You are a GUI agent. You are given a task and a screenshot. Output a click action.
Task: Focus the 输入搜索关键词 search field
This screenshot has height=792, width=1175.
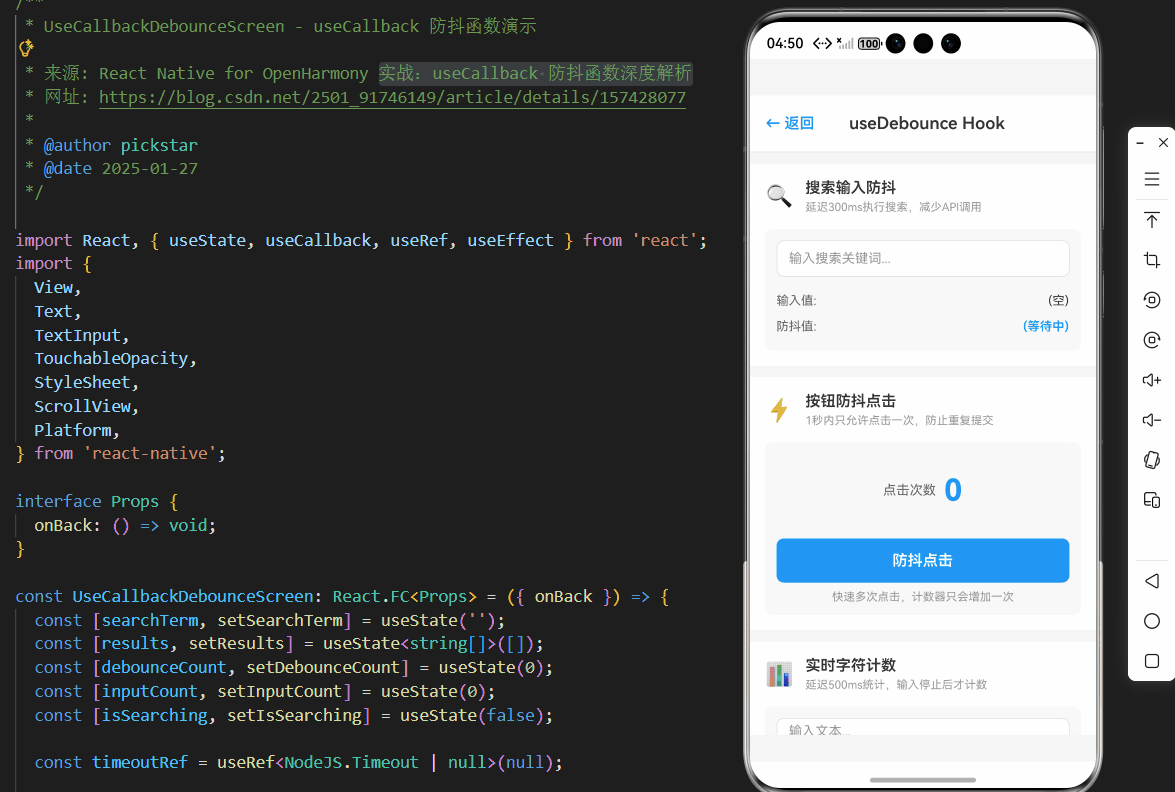[x=922, y=259]
